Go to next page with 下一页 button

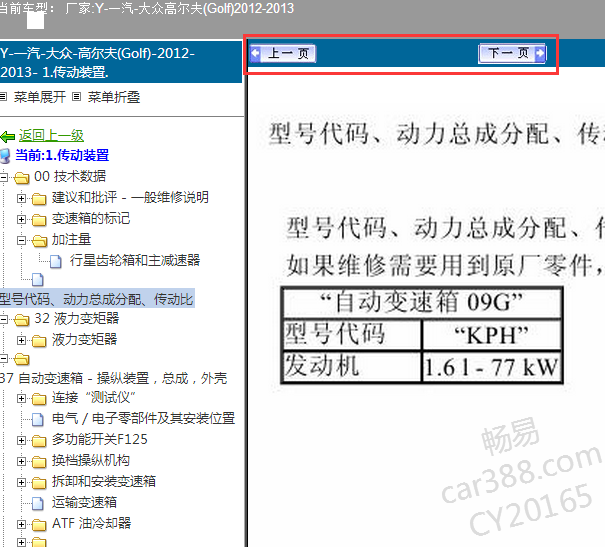point(512,53)
